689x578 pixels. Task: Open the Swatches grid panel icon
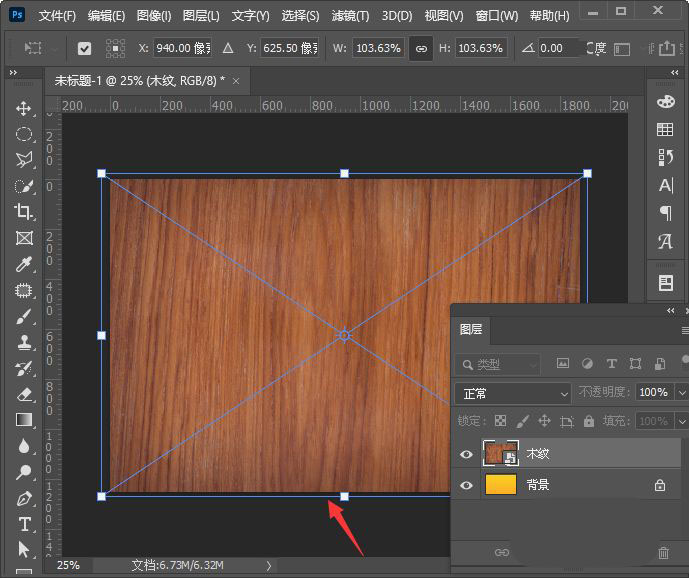click(665, 129)
